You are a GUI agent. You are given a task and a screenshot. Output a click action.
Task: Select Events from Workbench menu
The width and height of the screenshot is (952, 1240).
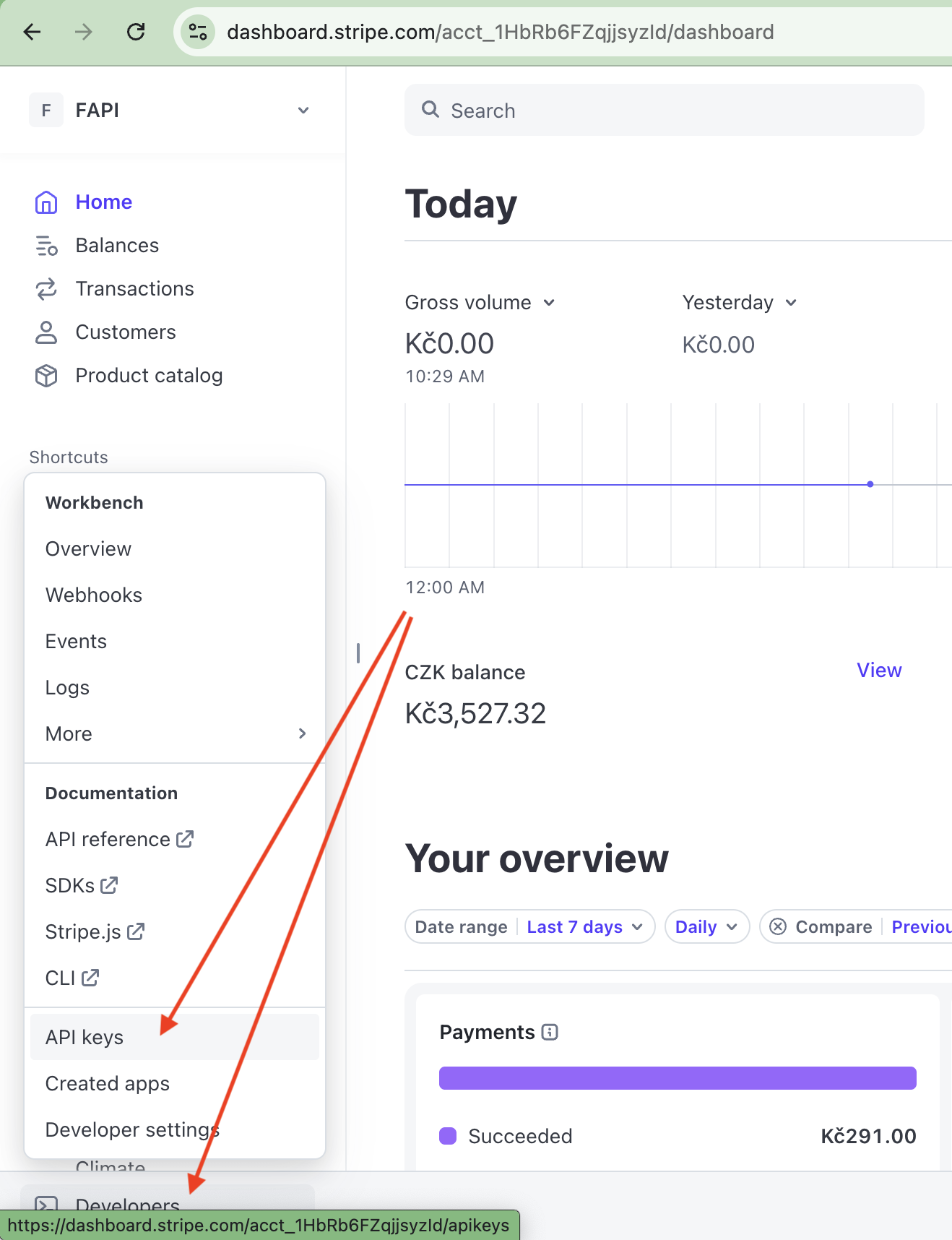175,642
